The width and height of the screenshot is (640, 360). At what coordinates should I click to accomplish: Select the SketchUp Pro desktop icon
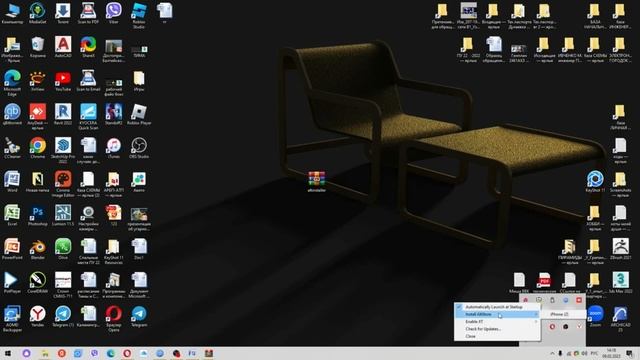point(63,150)
